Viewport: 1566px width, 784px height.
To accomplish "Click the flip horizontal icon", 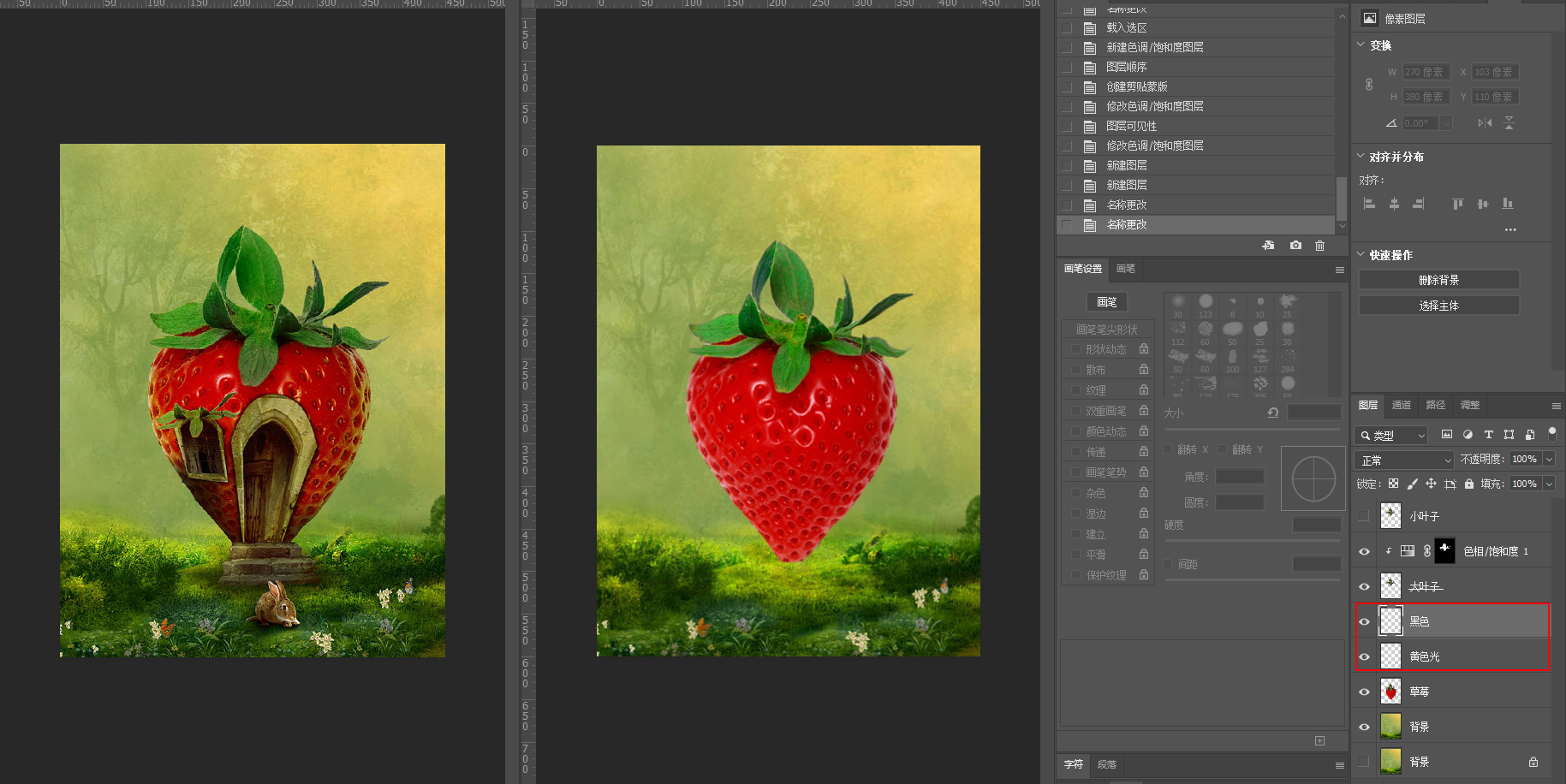I will (1485, 123).
